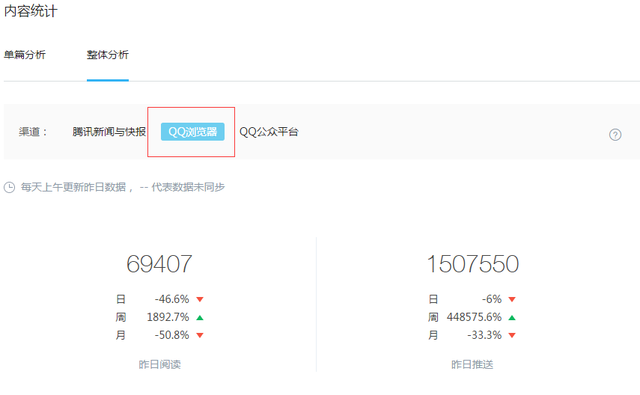The image size is (640, 395).
Task: Click the 448575.6% weekly push change
Action: [474, 317]
